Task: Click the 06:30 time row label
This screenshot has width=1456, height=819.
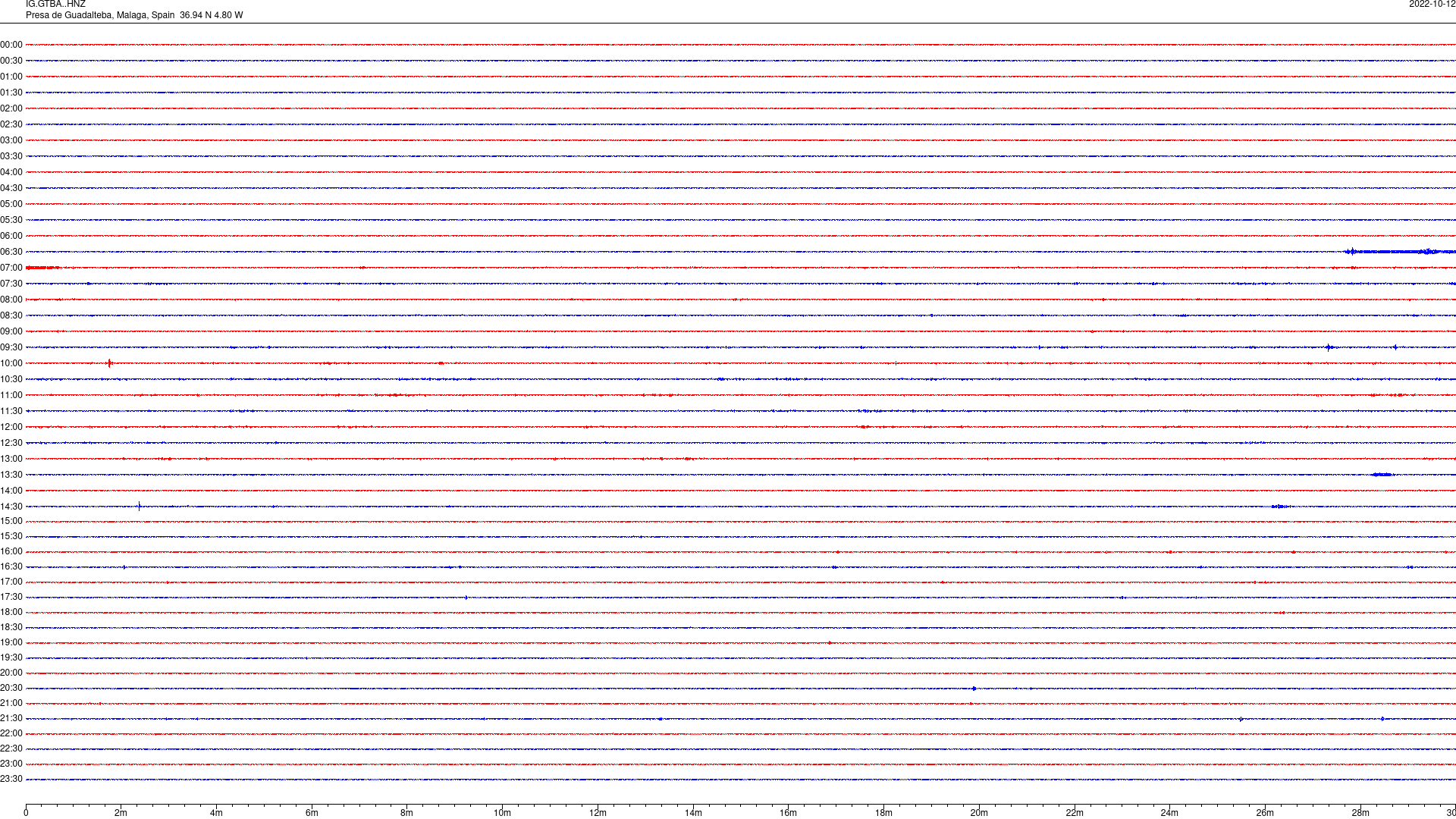Action: [11, 252]
